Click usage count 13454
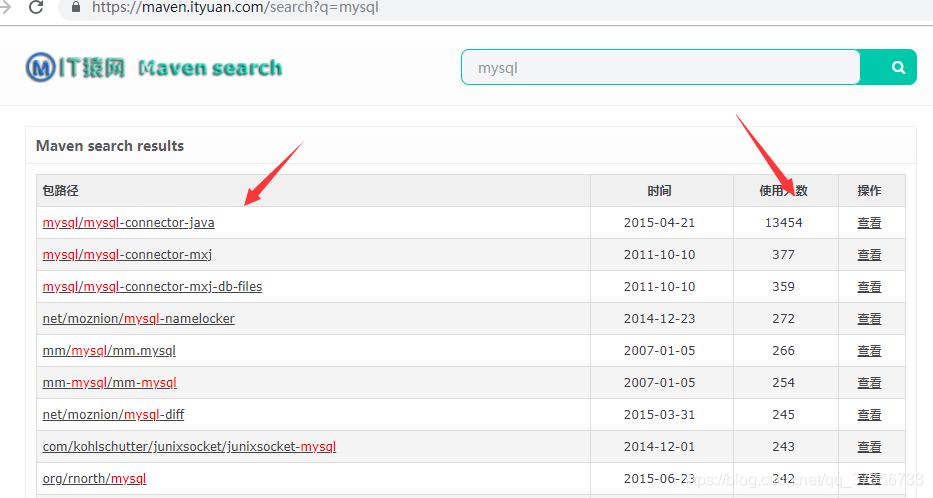The height and width of the screenshot is (498, 933). [x=784, y=223]
